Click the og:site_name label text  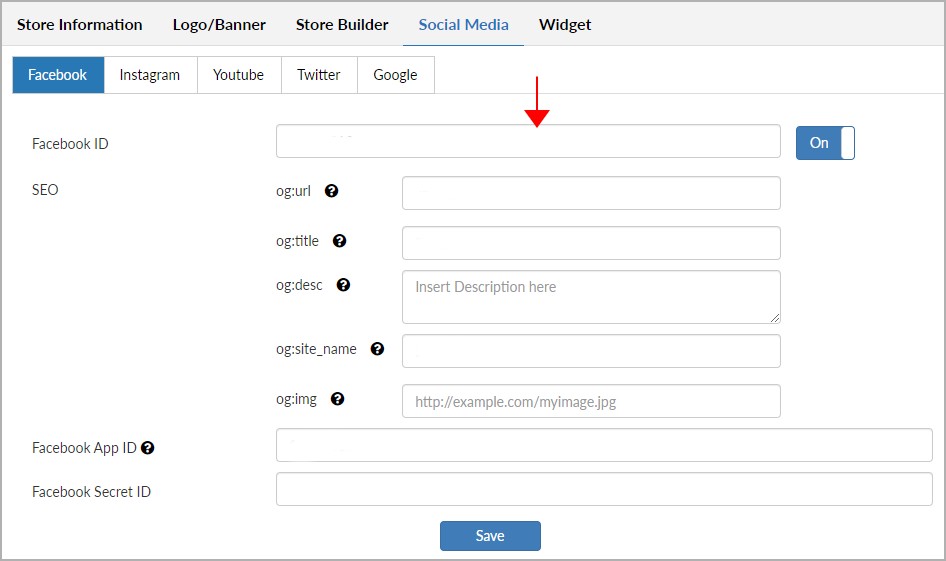click(316, 349)
